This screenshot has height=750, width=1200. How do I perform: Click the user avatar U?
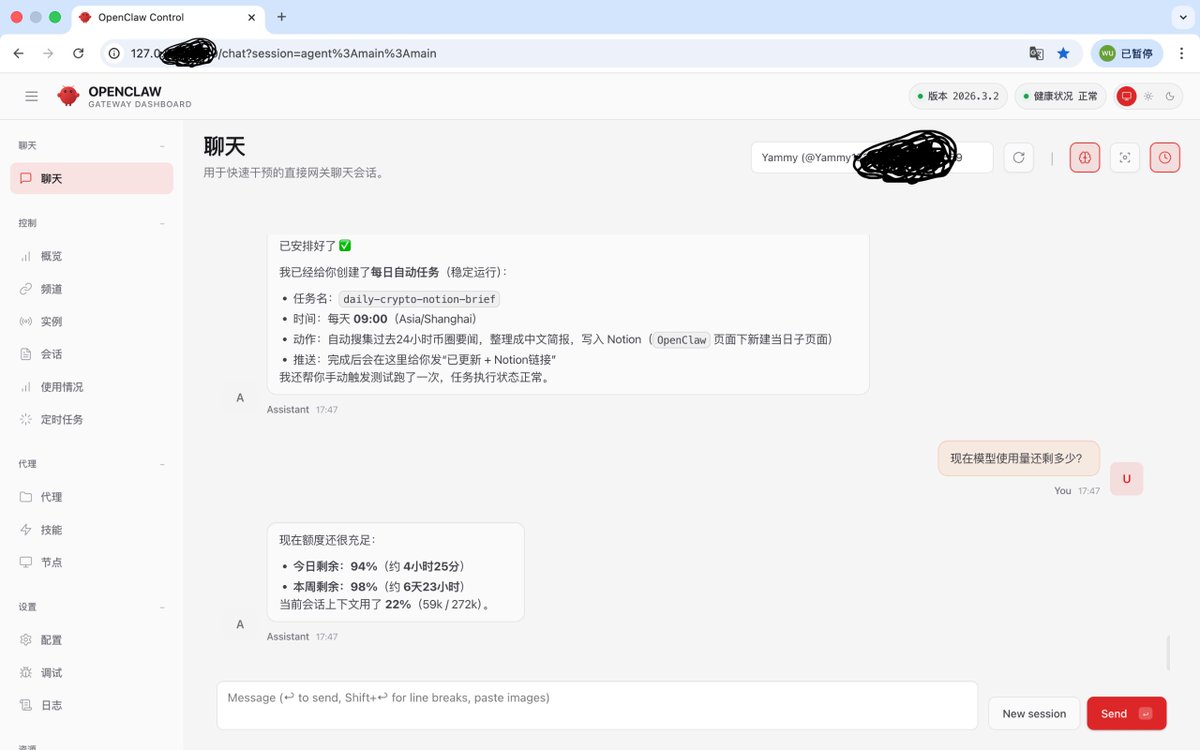pos(1126,479)
